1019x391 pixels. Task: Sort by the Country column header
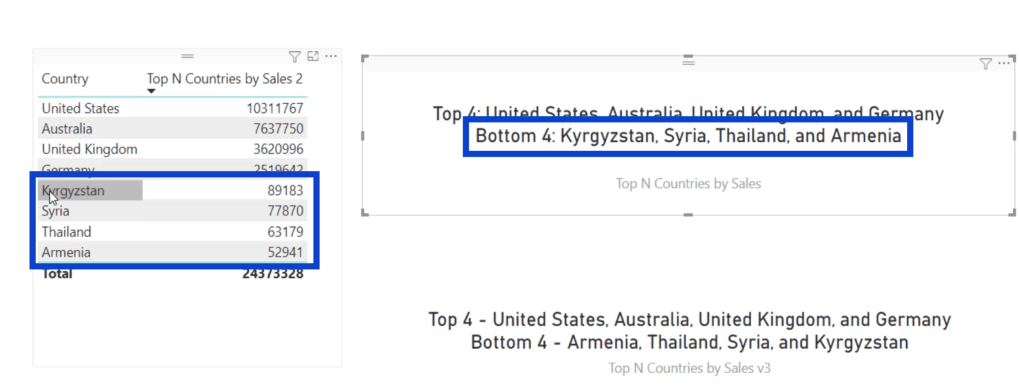65,79
